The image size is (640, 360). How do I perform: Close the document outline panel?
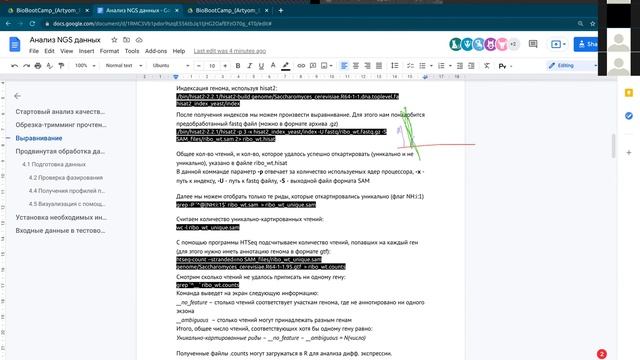click(x=17, y=96)
